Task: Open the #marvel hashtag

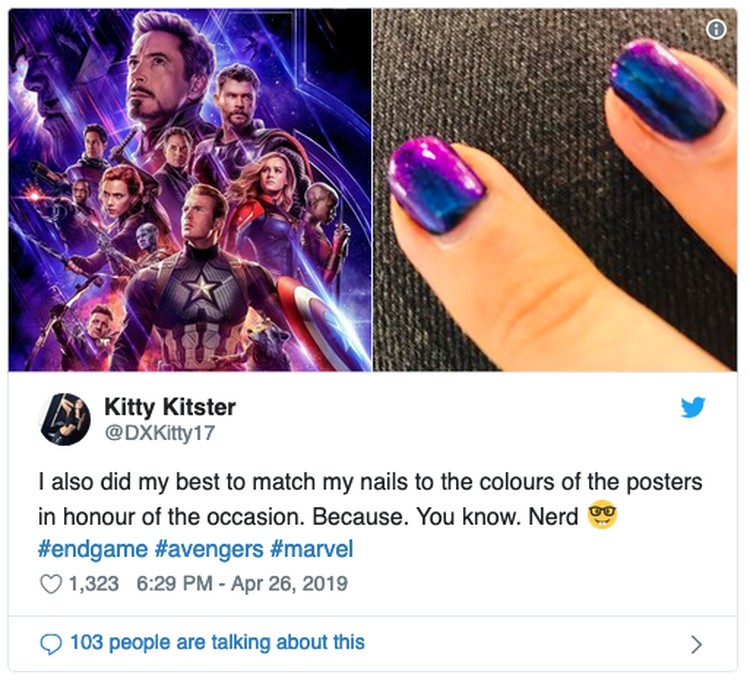Action: [x=312, y=549]
